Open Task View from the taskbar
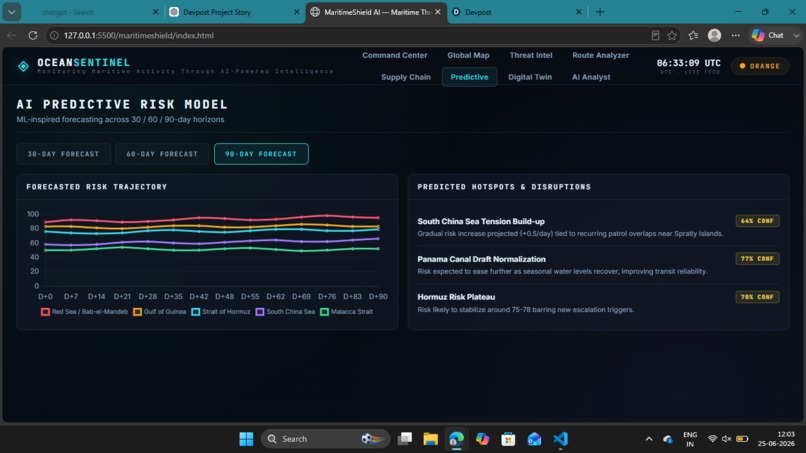 [x=405, y=439]
